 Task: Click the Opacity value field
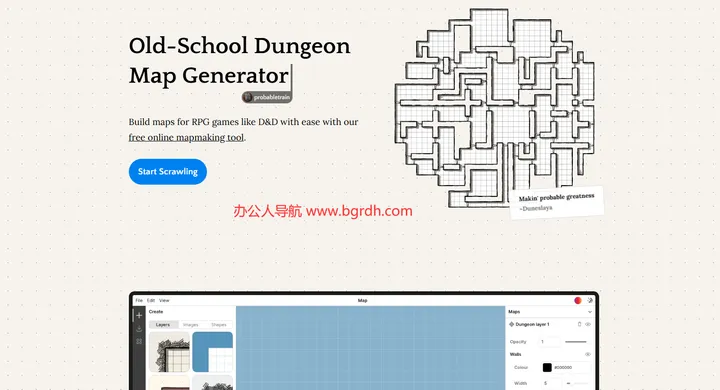[x=550, y=342]
